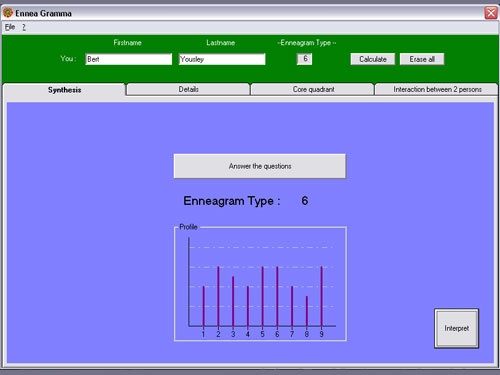500x375 pixels.
Task: Click the Ennea Gramma window title text
Action: click(x=43, y=13)
